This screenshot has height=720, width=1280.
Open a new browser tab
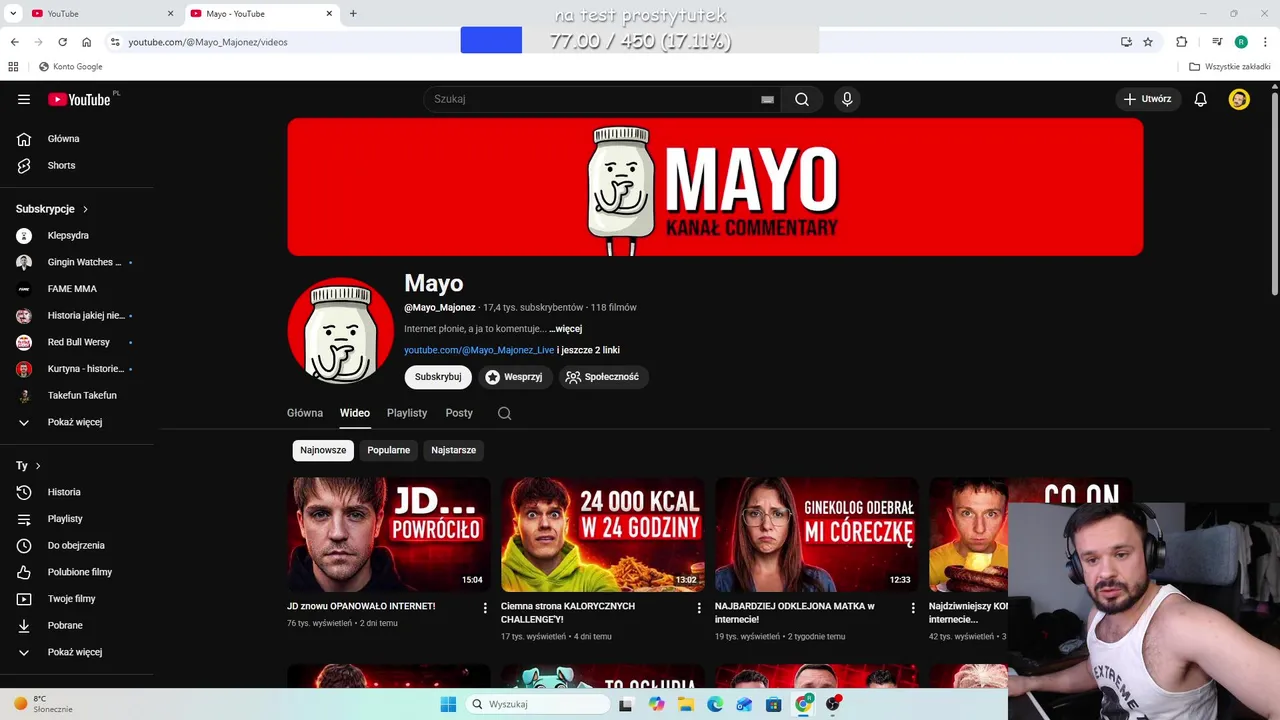click(x=353, y=14)
